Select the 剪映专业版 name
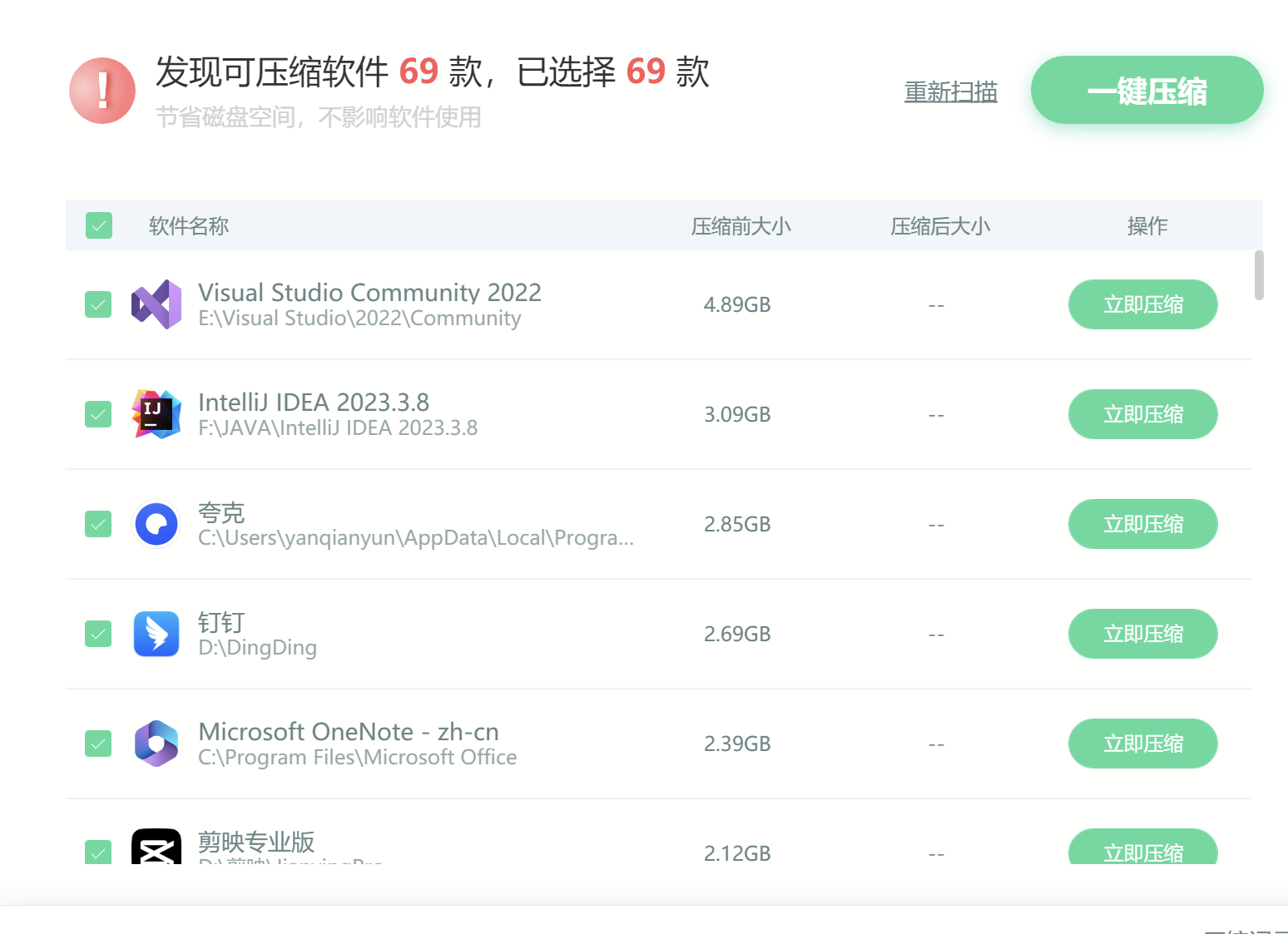Image resolution: width=1288 pixels, height=934 pixels. (256, 842)
